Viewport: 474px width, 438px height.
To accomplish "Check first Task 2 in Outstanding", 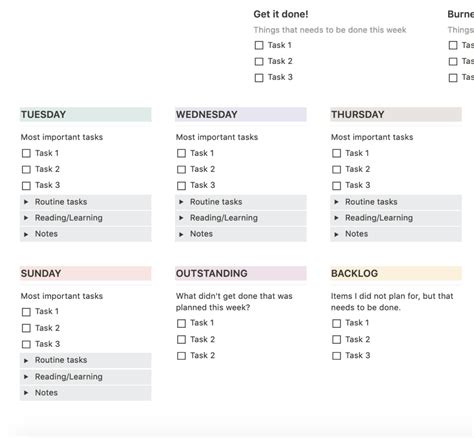I will tap(181, 340).
